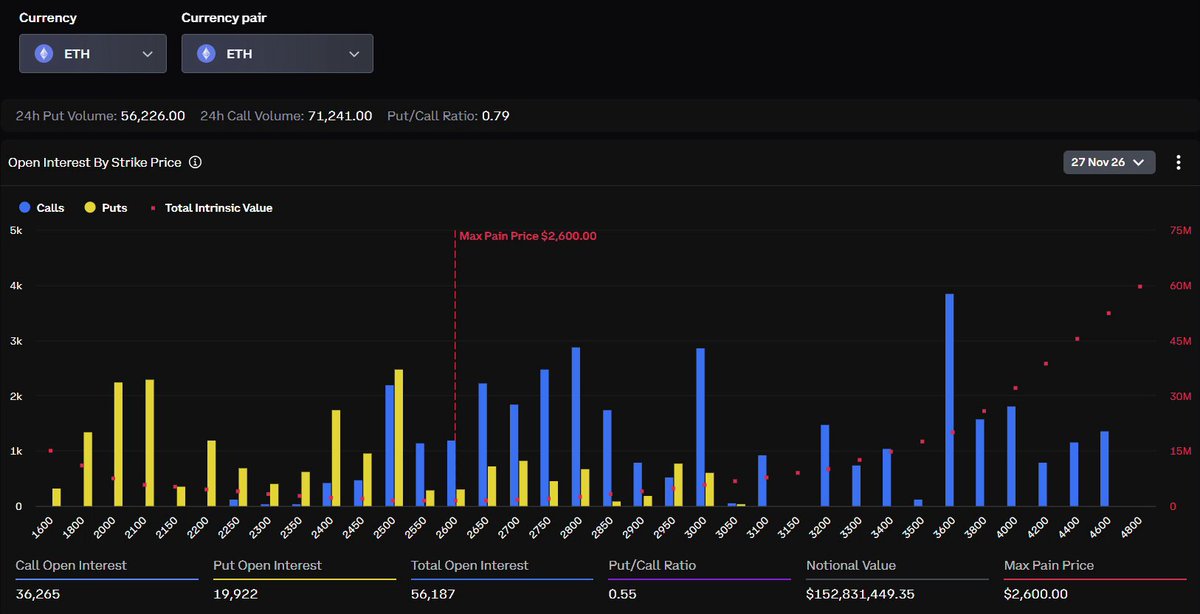Toggle the Calls series in the legend

click(x=42, y=208)
